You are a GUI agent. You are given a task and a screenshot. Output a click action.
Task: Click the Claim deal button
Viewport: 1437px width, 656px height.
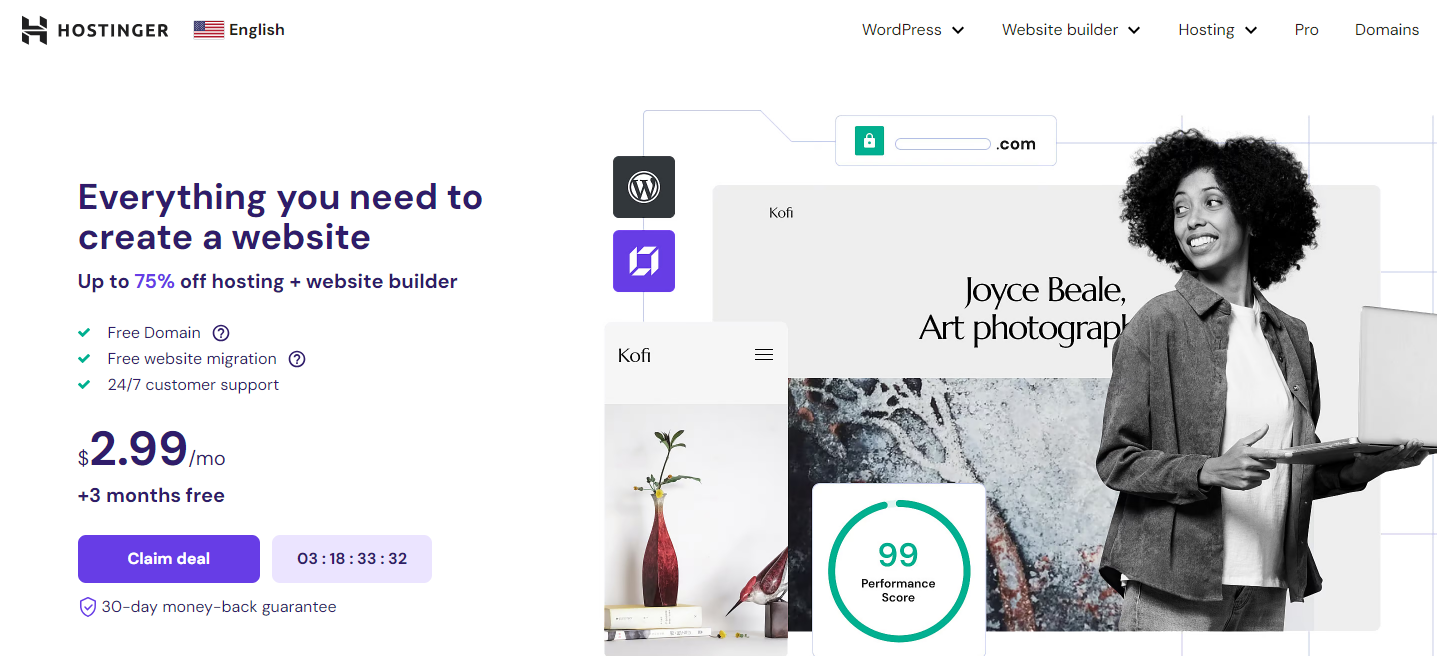click(x=169, y=559)
